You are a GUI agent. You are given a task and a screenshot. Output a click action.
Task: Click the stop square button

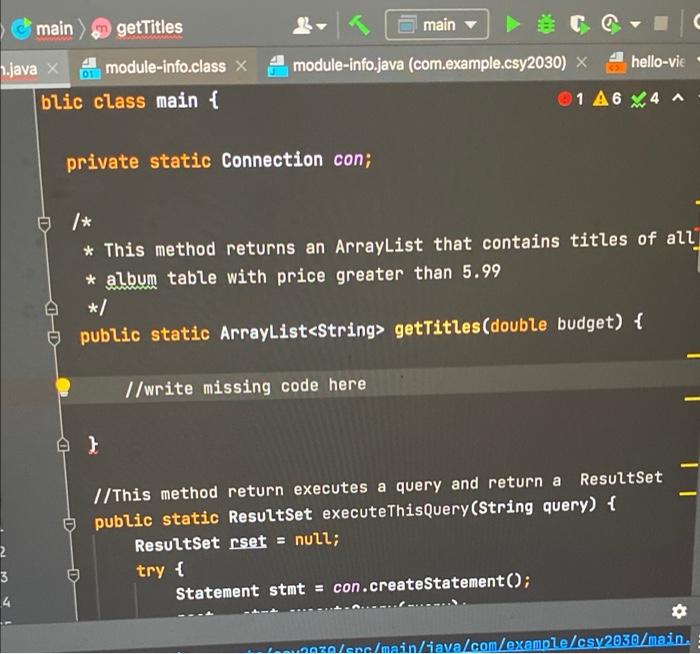(x=661, y=23)
